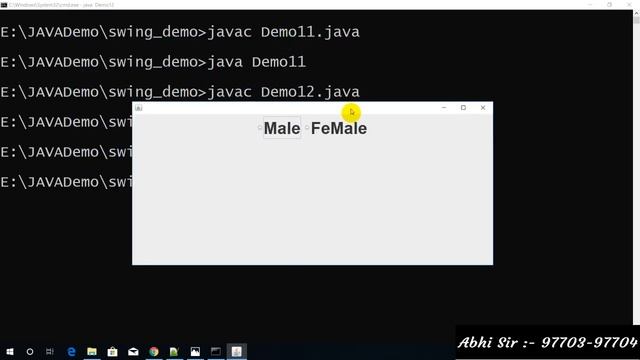Viewport: 640px width, 360px height.
Task: Switch to Google Chrome in taskbar
Action: coord(154,351)
